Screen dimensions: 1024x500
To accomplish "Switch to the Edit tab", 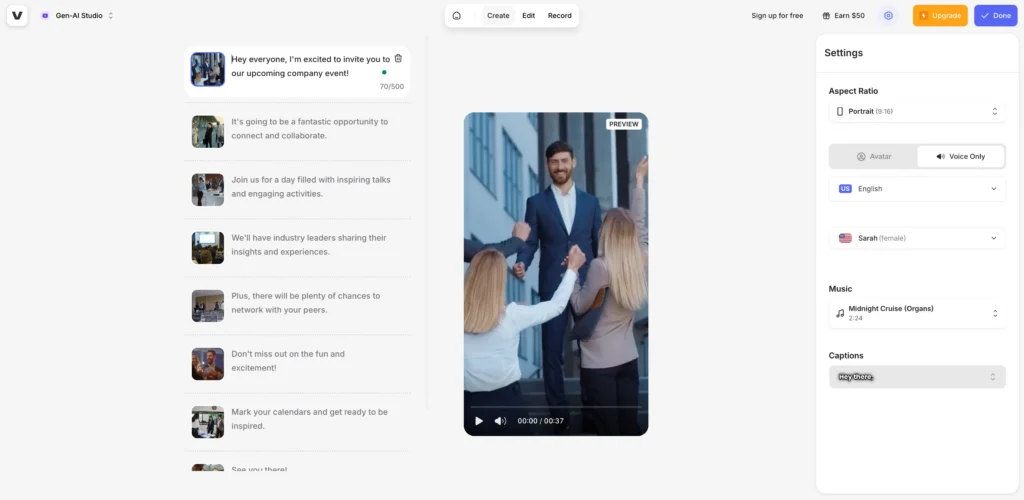I will point(528,16).
